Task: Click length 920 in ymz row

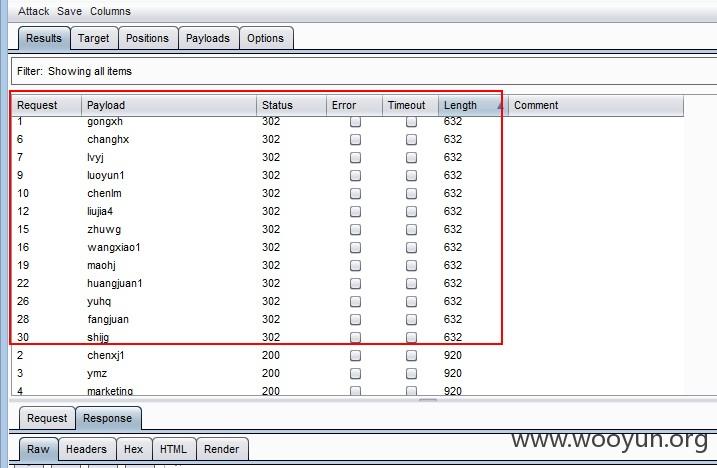Action: (x=453, y=373)
